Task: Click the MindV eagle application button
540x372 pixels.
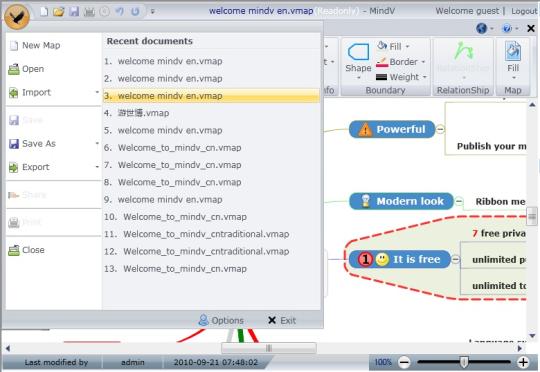Action: pos(17,17)
